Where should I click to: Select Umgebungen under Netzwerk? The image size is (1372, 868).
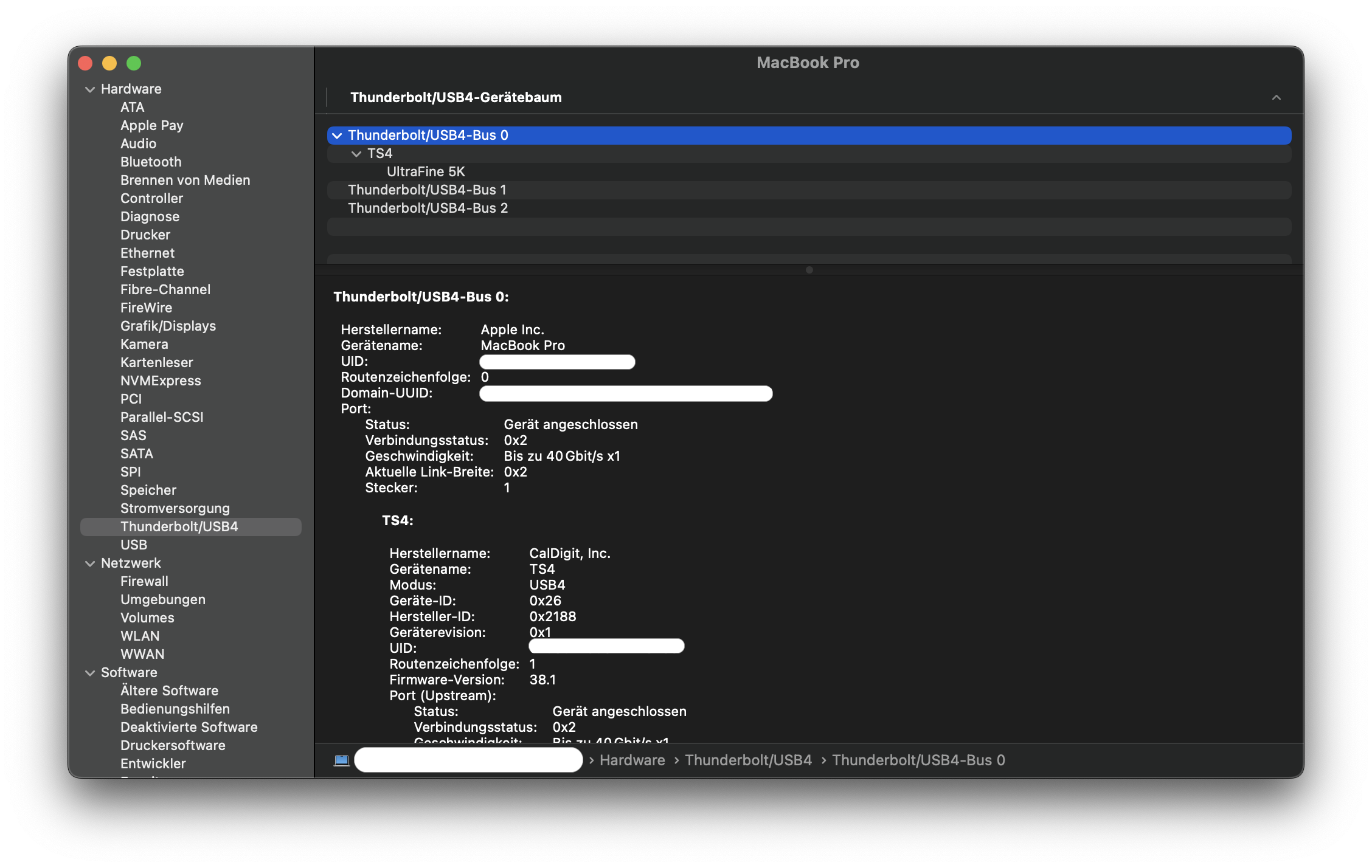click(x=163, y=599)
